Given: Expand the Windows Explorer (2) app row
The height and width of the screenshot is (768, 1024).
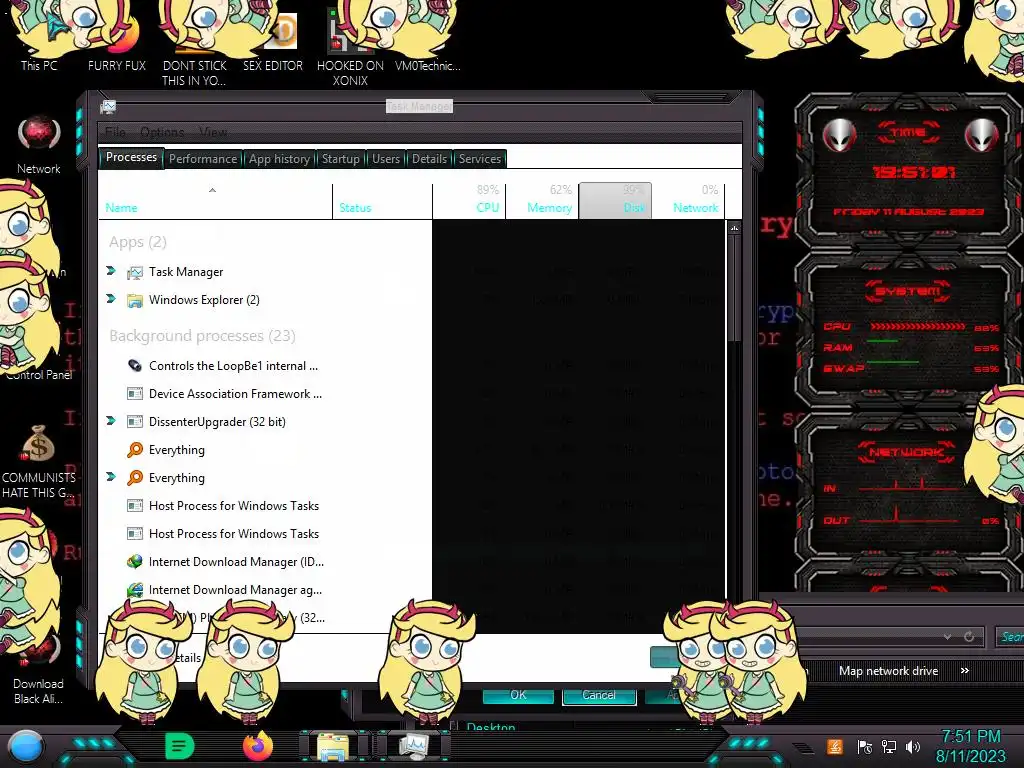Looking at the screenshot, I should pyautogui.click(x=111, y=299).
